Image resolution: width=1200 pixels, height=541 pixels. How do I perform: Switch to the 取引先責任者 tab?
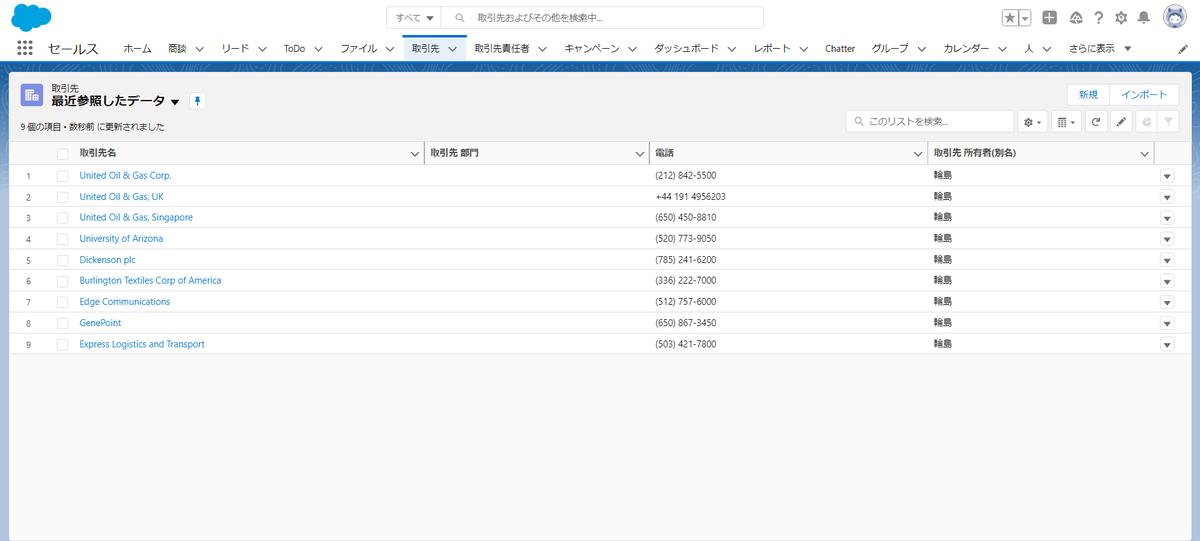[502, 48]
